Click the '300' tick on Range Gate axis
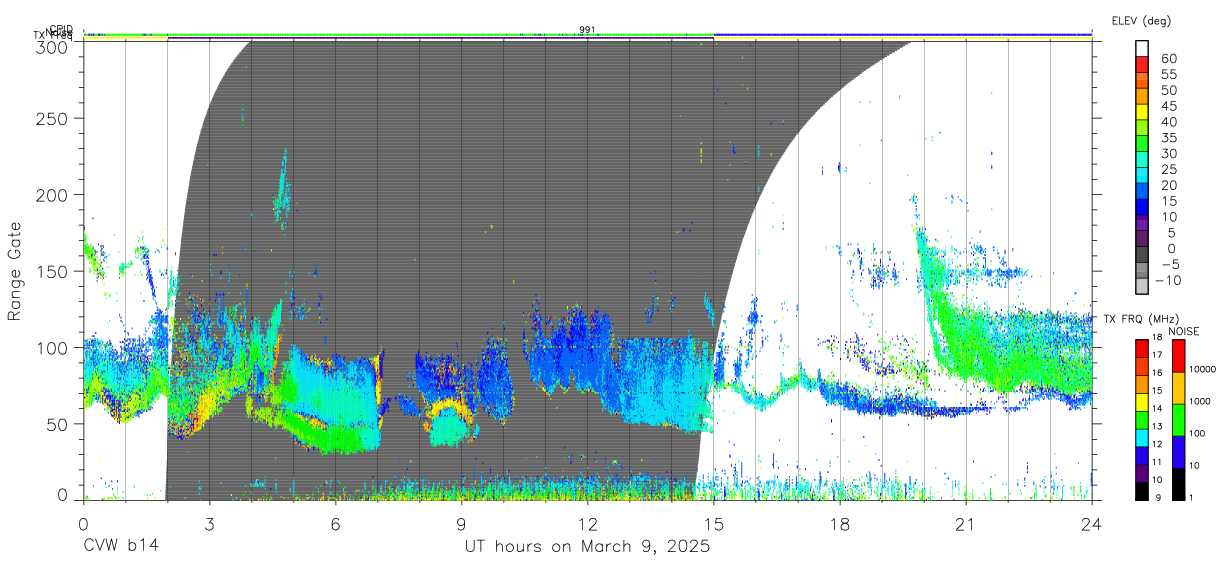The width and height of the screenshot is (1228, 567). tap(53, 46)
